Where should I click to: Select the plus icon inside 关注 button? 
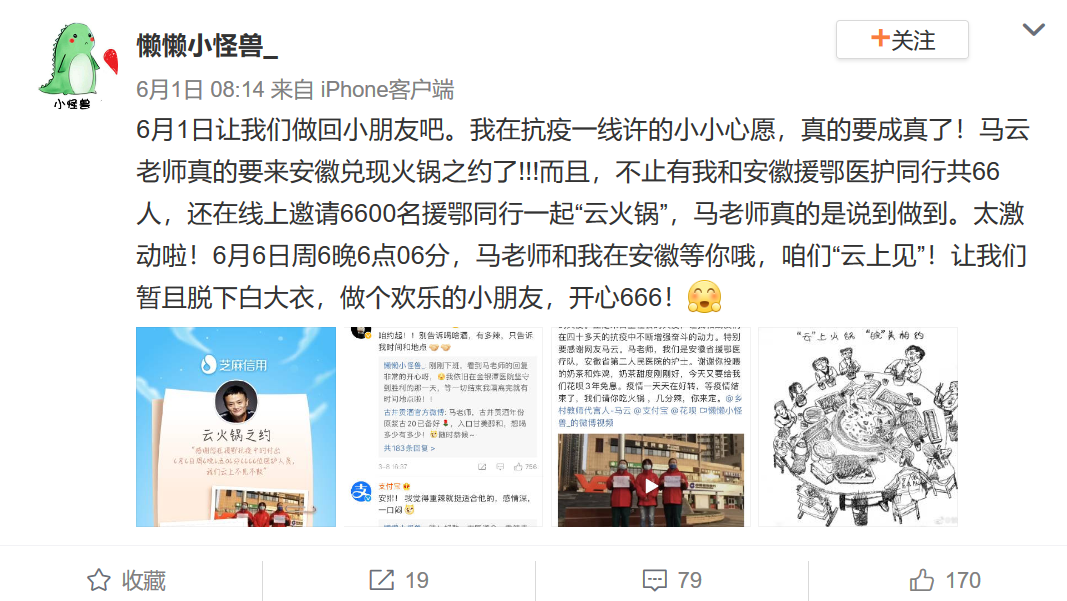click(x=880, y=38)
